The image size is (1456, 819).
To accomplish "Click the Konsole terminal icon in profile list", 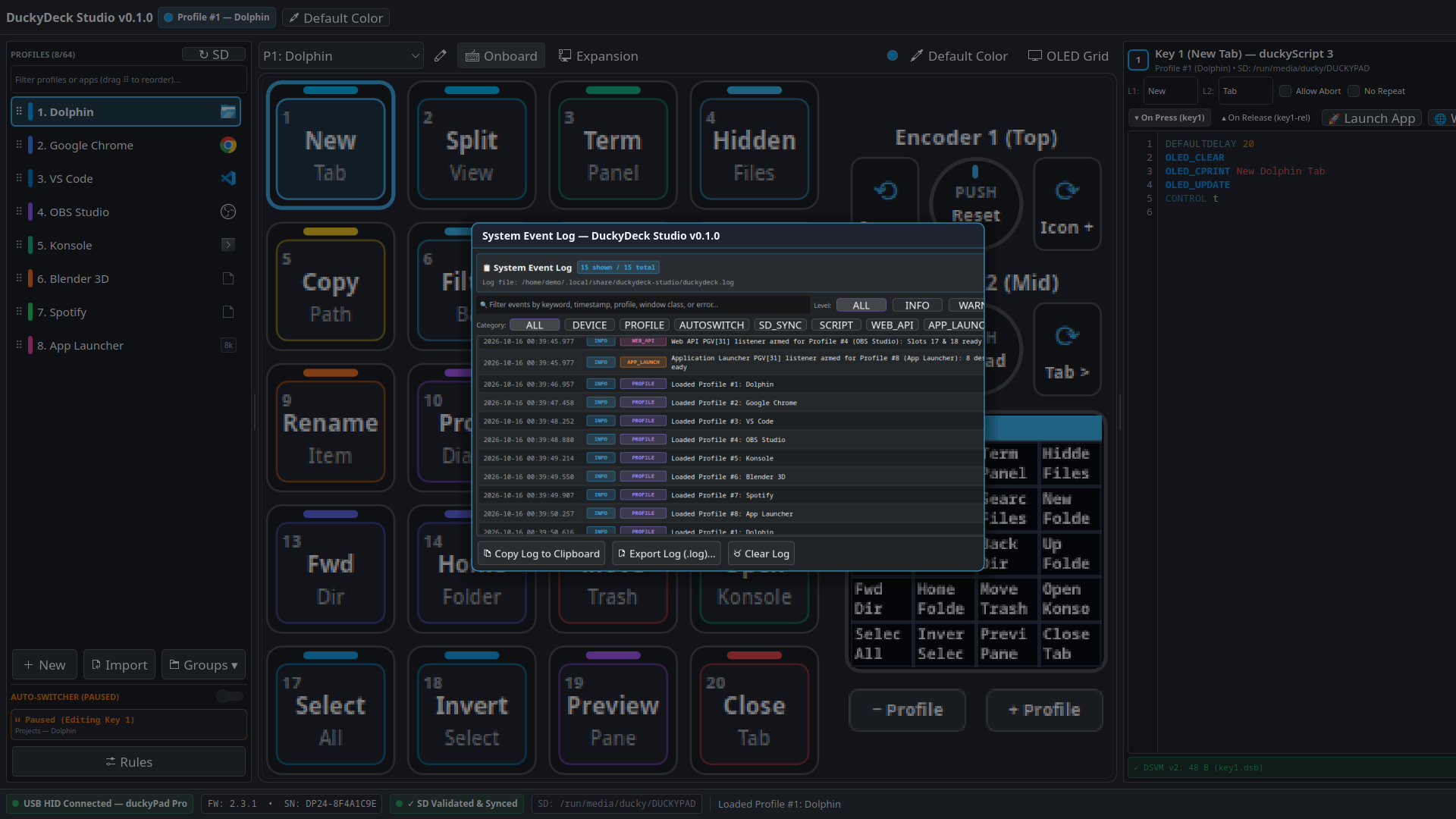I will click(x=228, y=245).
